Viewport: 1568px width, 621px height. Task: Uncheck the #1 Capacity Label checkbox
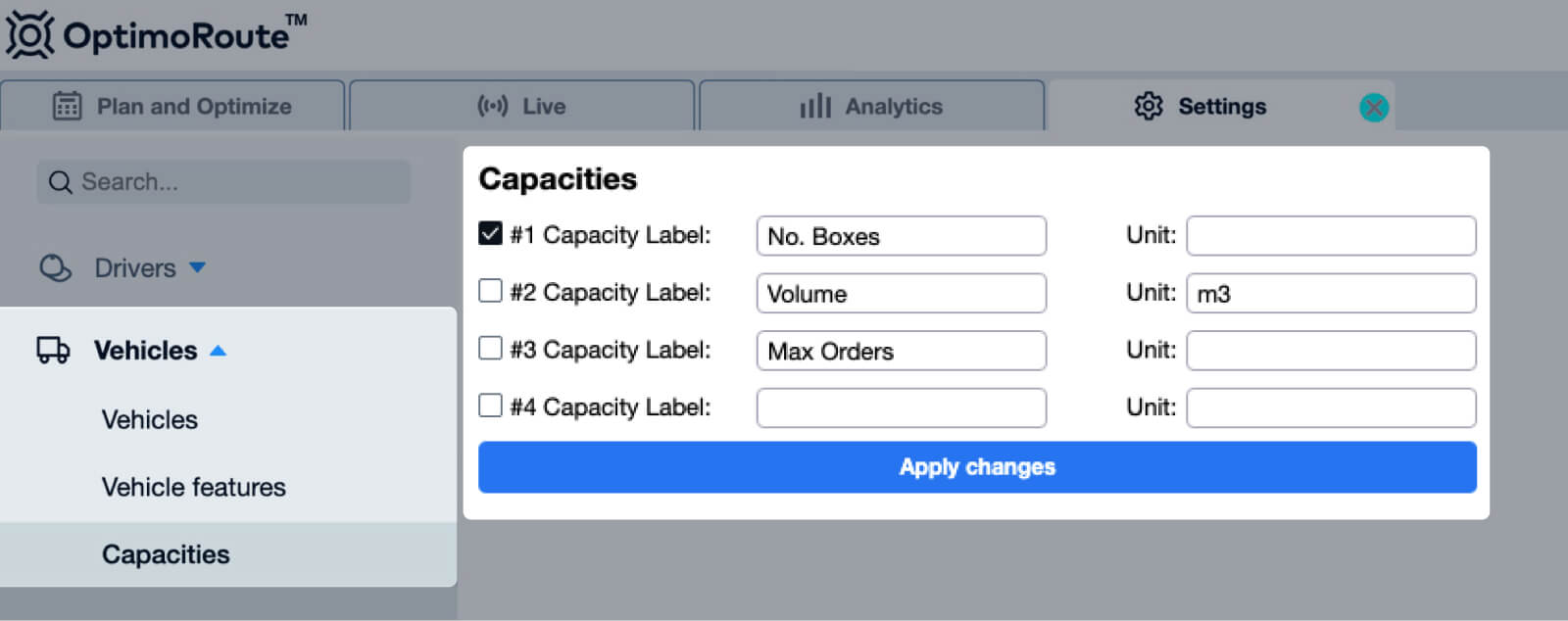click(x=490, y=232)
